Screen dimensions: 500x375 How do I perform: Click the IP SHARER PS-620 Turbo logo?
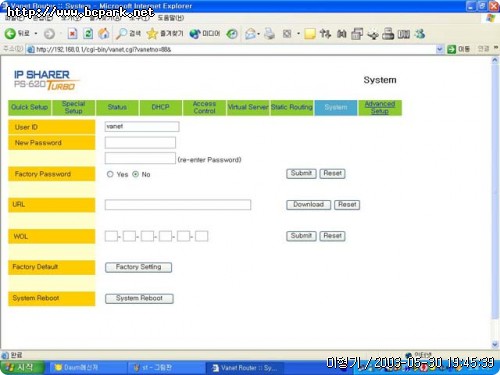pos(47,80)
